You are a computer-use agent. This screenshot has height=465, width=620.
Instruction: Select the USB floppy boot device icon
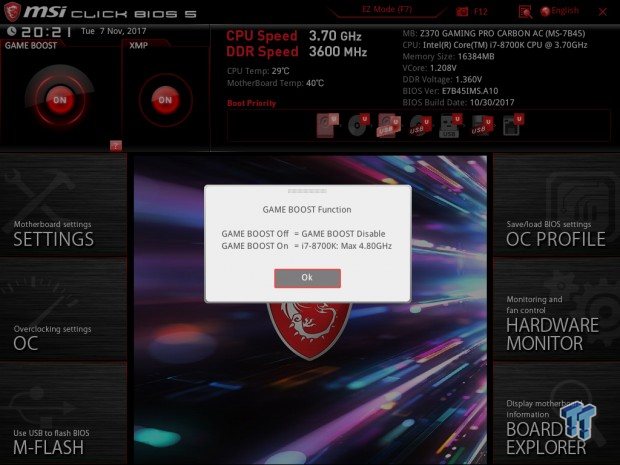point(481,126)
